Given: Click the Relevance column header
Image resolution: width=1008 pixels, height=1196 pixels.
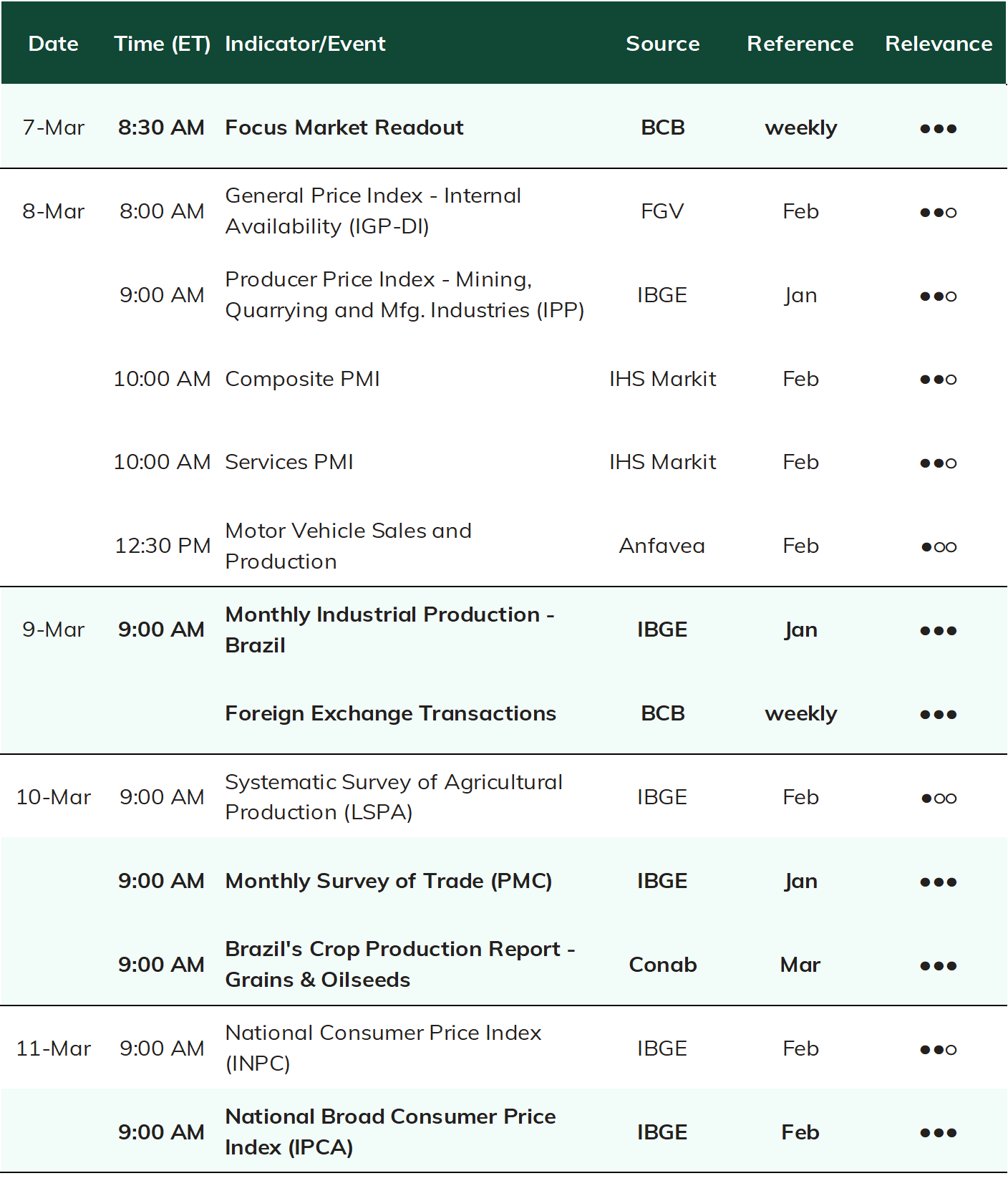Looking at the screenshot, I should click(x=939, y=44).
